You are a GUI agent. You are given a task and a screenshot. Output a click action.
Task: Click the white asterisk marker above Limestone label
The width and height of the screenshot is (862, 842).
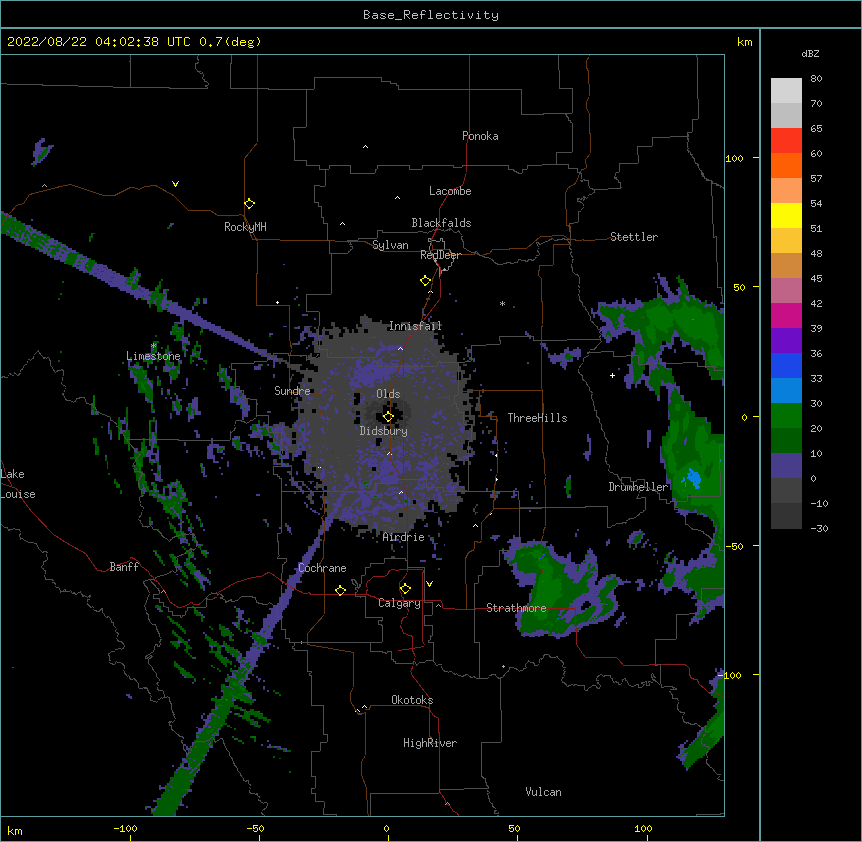click(x=153, y=346)
